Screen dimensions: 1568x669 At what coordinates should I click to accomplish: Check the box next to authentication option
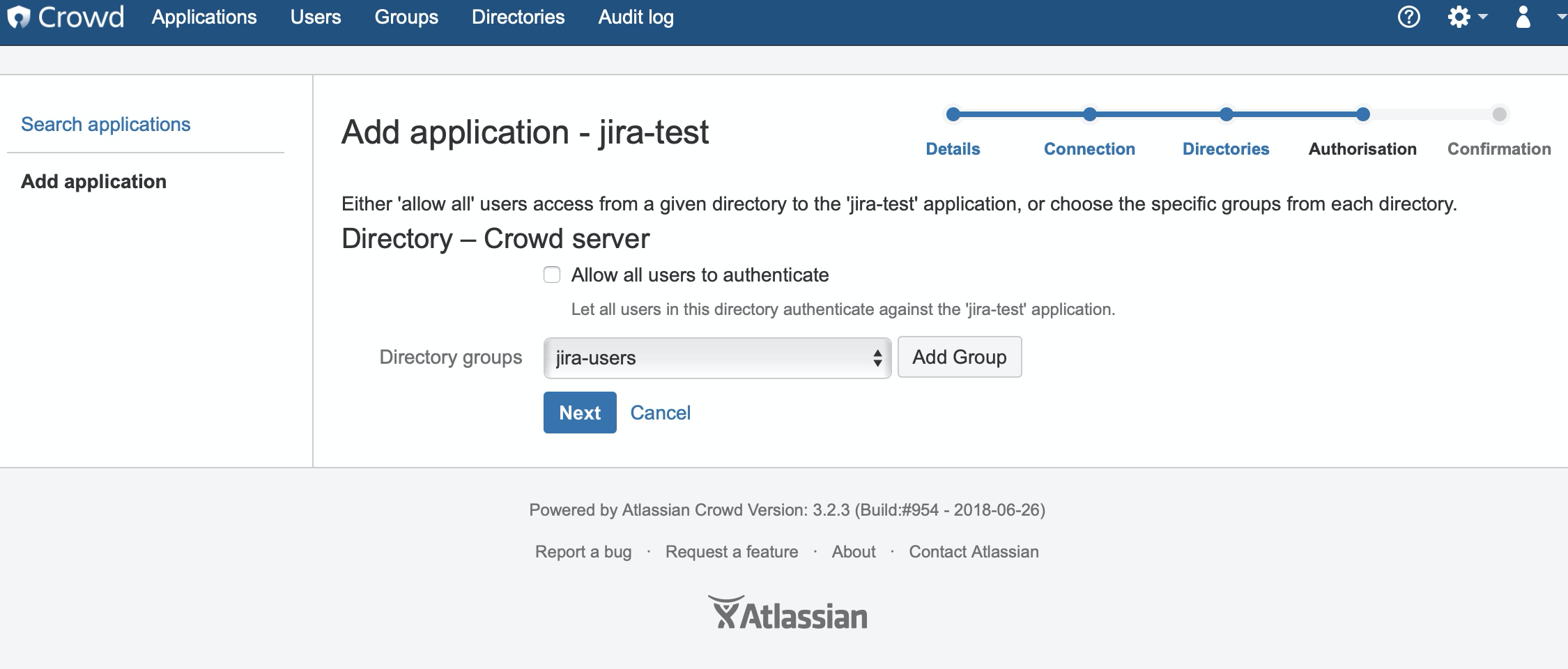click(552, 275)
